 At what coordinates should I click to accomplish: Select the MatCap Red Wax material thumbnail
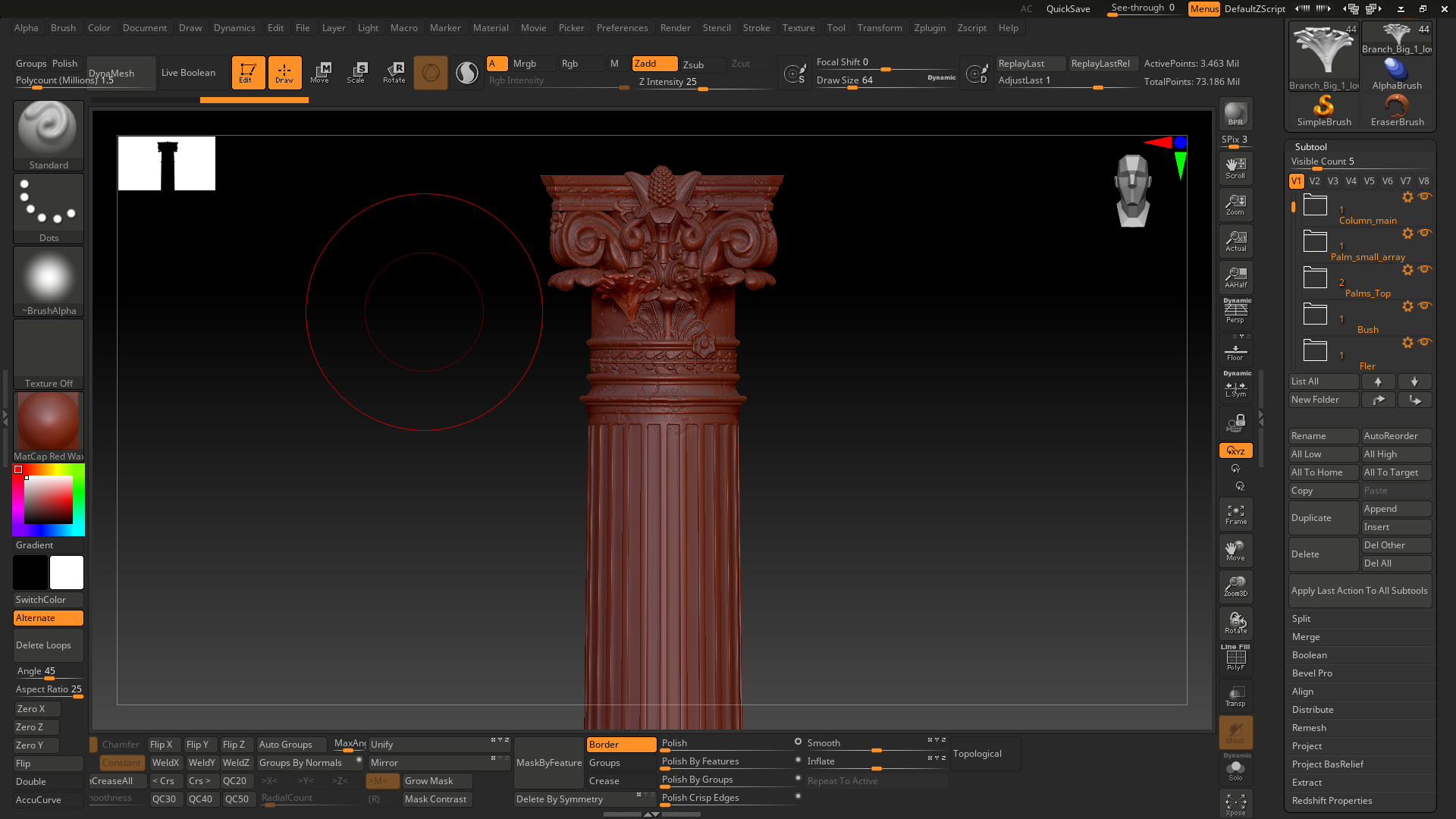tap(49, 422)
